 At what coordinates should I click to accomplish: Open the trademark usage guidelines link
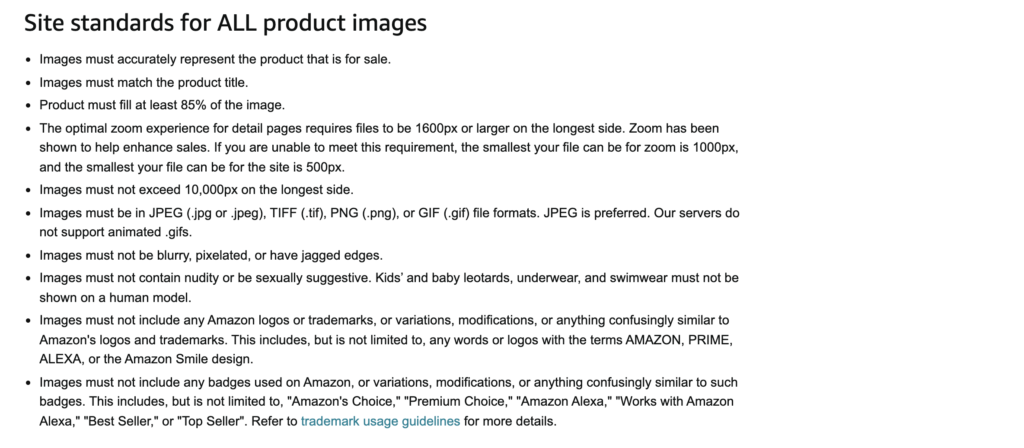[380, 421]
